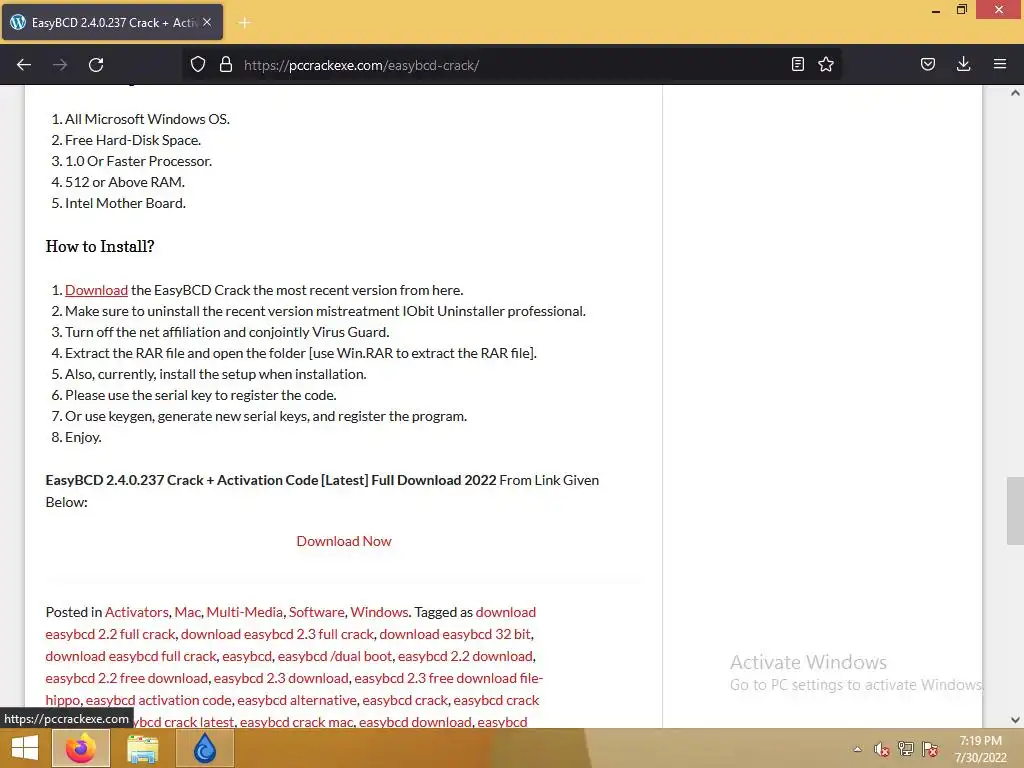Open Firefox from the taskbar

point(81,748)
